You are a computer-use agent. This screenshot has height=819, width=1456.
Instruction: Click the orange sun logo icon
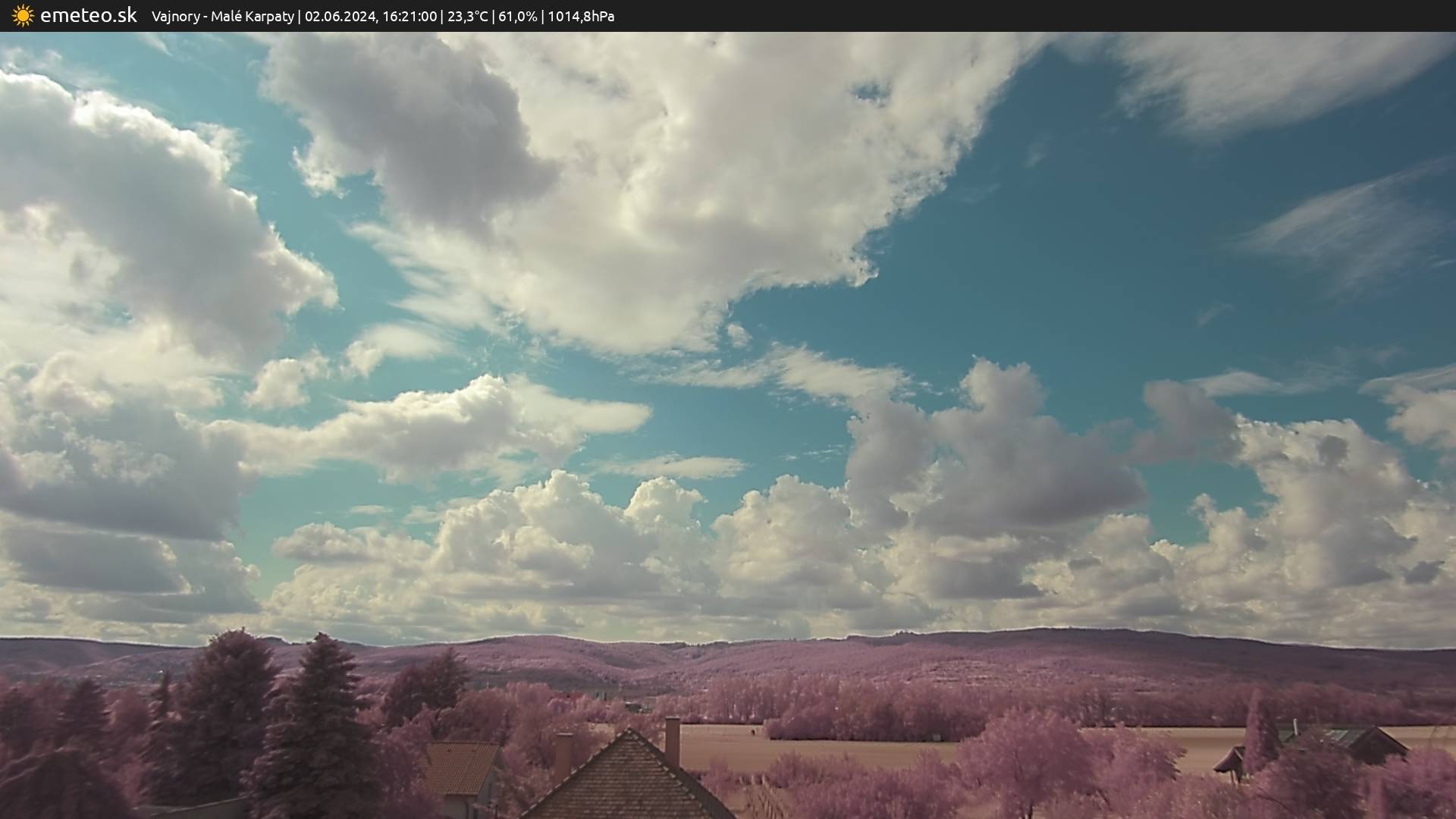pyautogui.click(x=23, y=15)
